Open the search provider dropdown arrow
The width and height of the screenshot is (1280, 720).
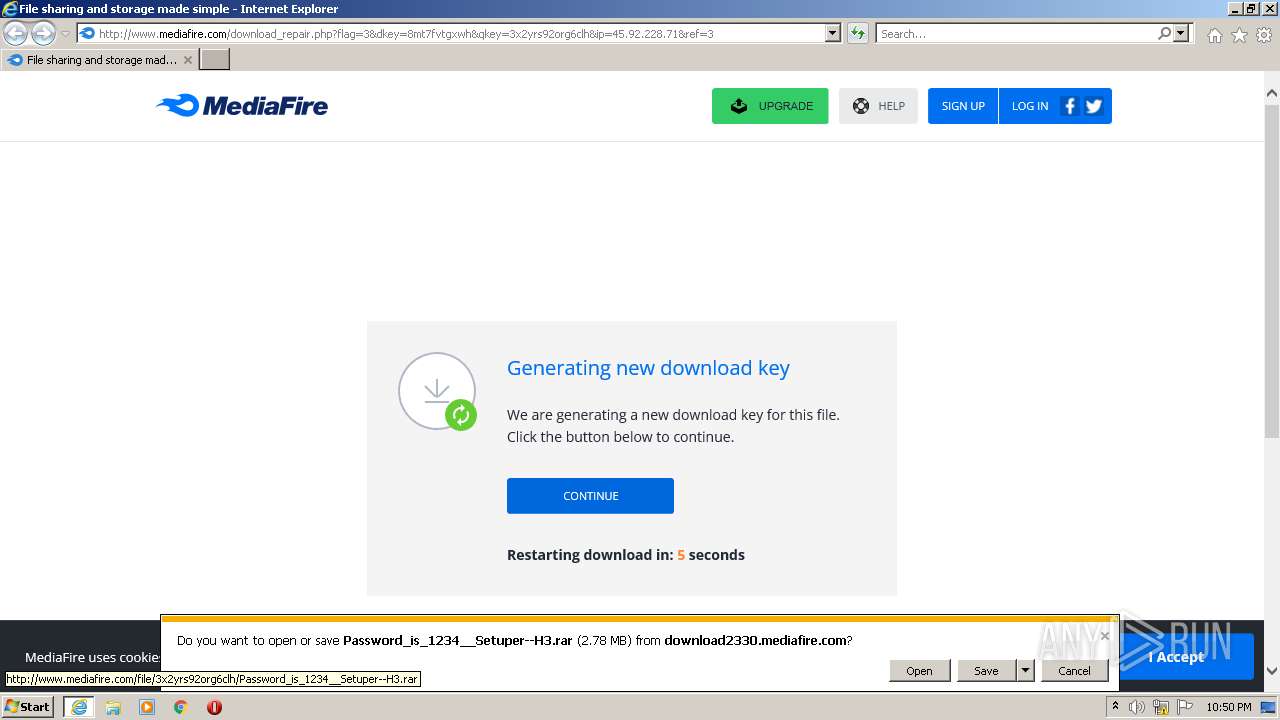coord(1181,33)
